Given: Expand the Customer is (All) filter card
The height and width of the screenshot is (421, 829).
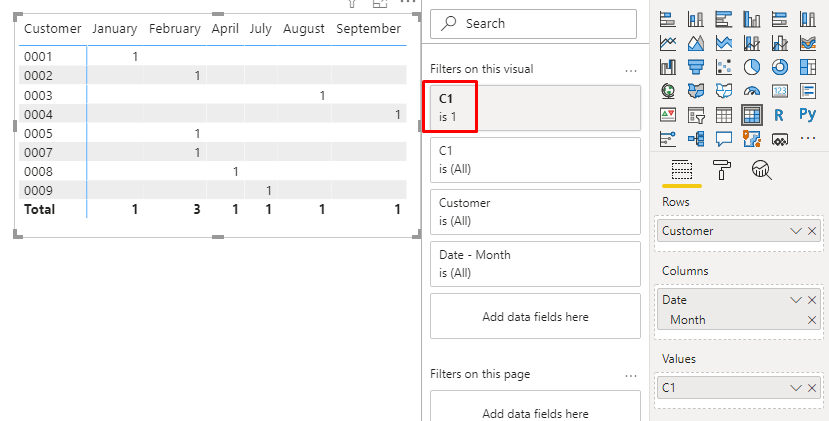Looking at the screenshot, I should click(x=535, y=212).
